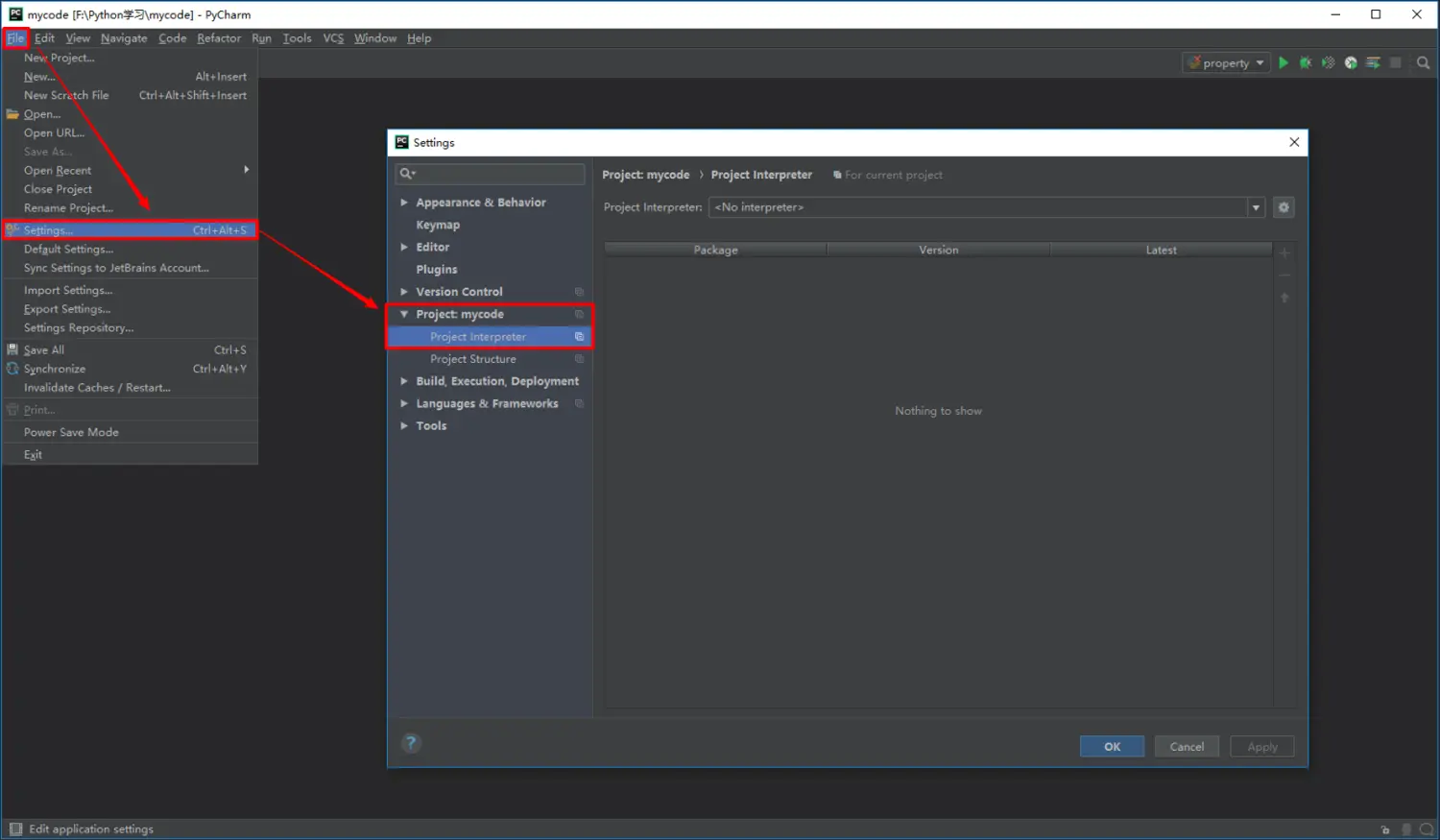Click project-level icon beside Project Structure
The image size is (1440, 840).
point(579,359)
